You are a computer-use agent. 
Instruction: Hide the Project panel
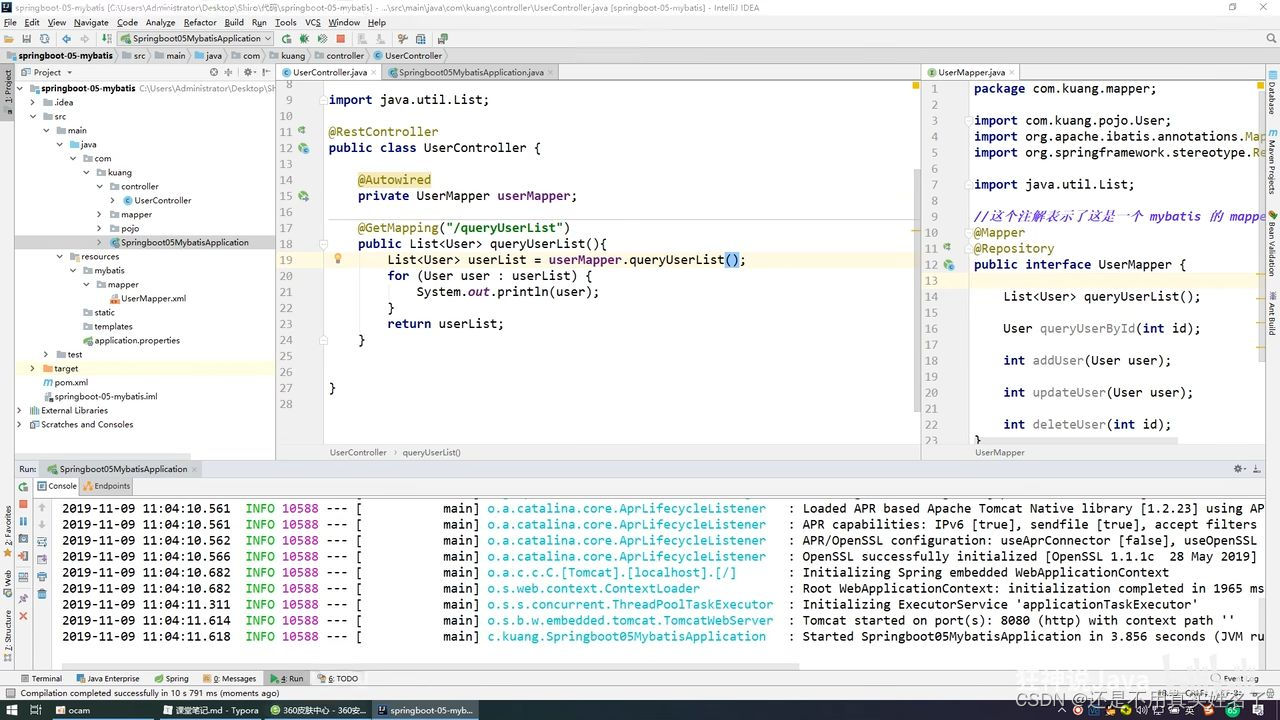coord(267,72)
